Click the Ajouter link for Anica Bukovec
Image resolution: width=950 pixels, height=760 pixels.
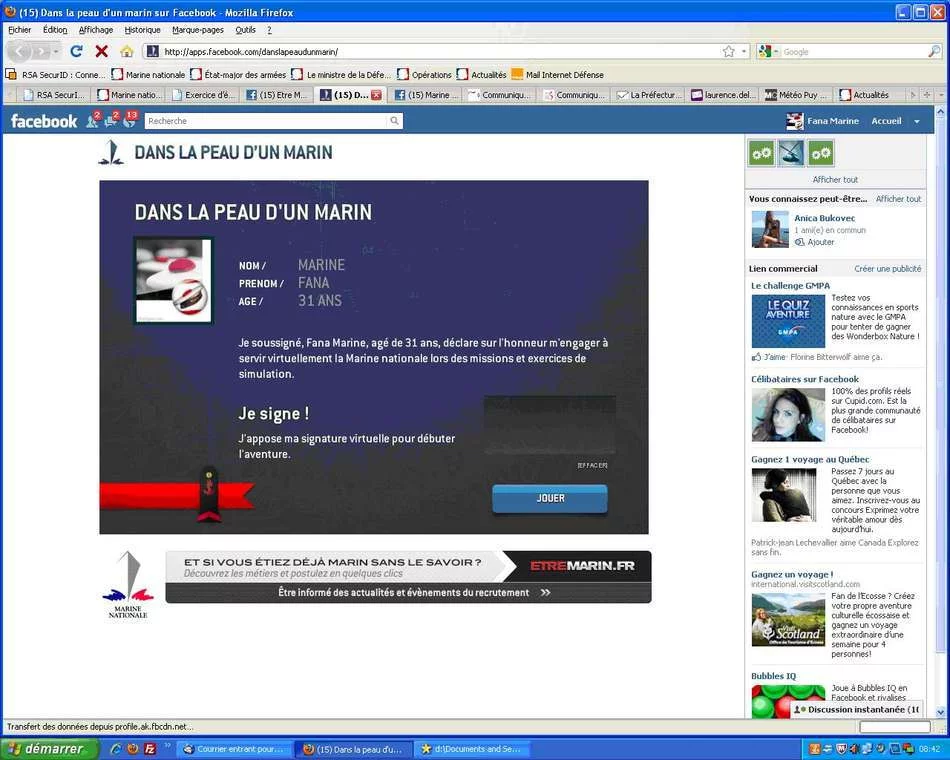820,242
